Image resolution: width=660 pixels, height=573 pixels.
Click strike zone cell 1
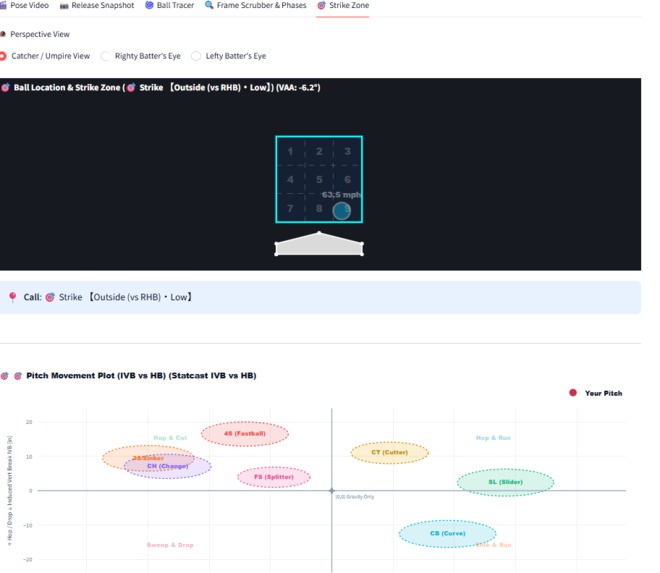click(x=290, y=151)
